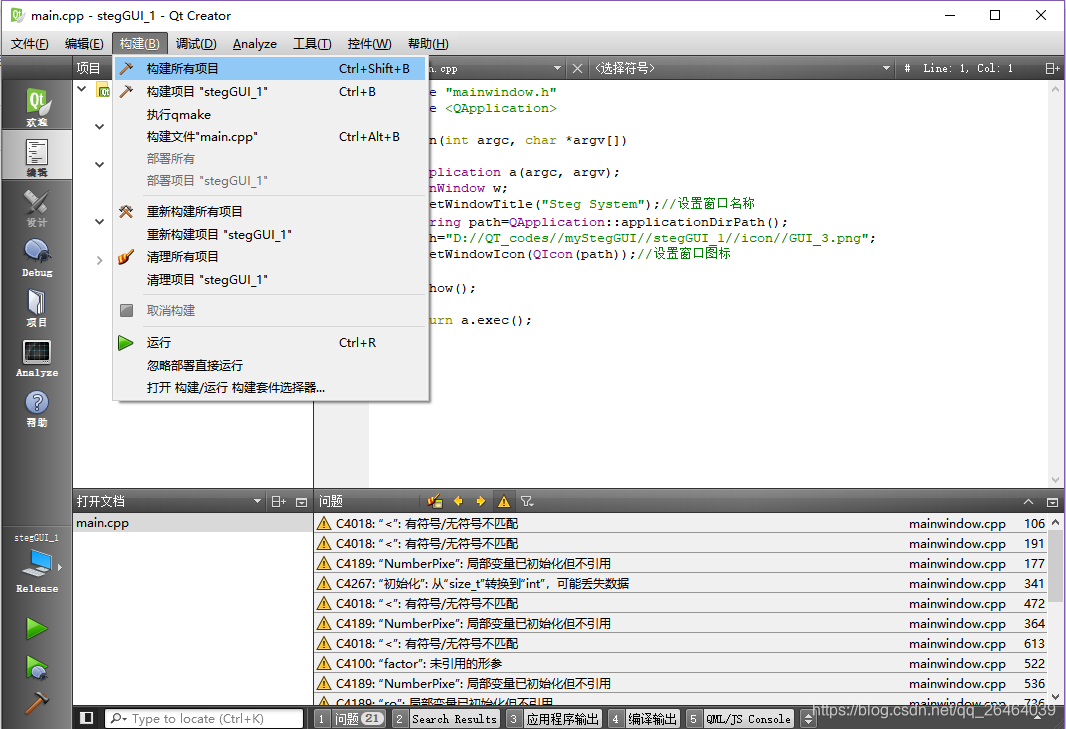Open Analyze mode in sidebar
The image size is (1066, 729).
point(37,357)
